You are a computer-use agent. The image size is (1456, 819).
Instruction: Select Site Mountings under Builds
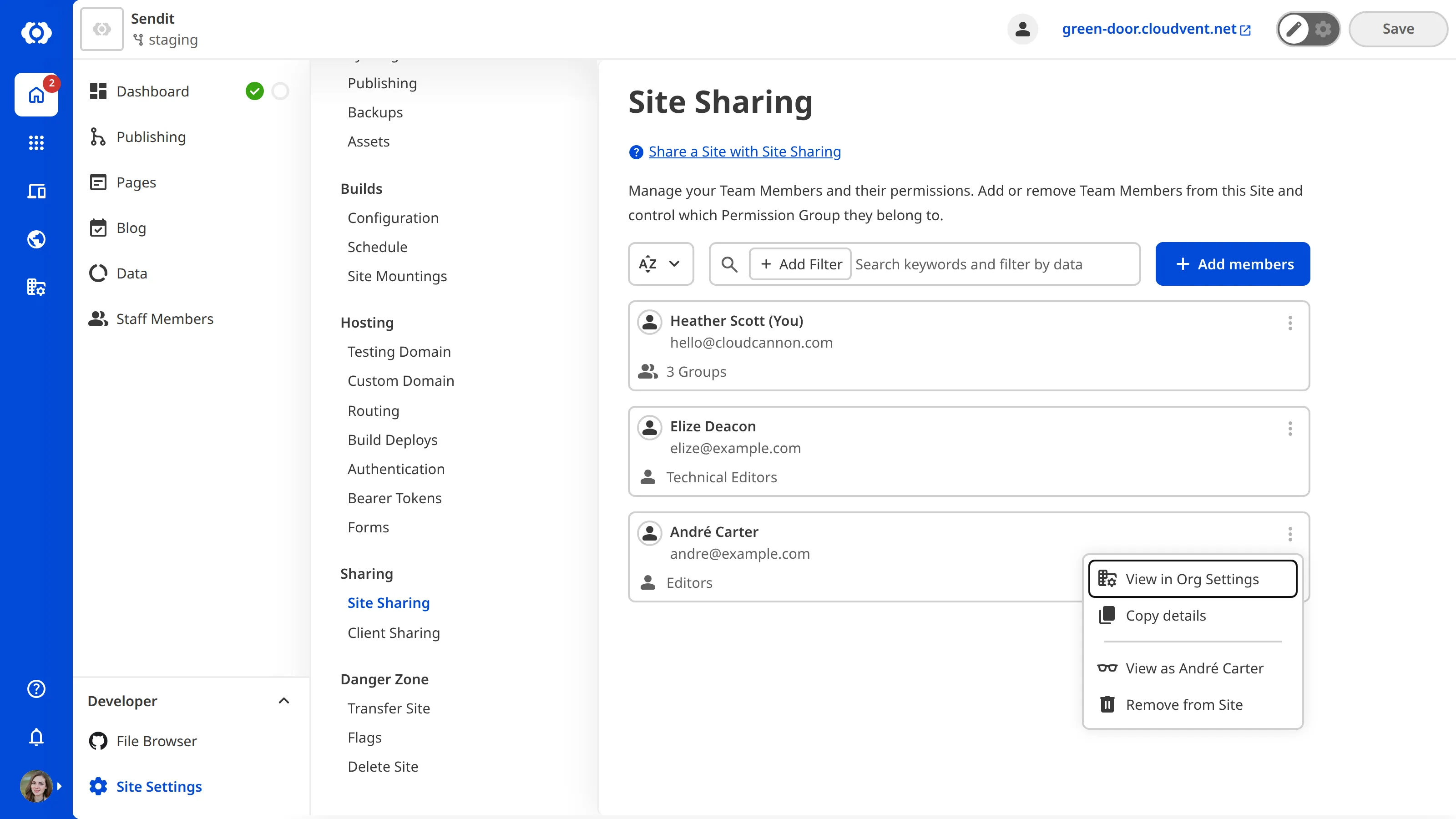click(397, 276)
